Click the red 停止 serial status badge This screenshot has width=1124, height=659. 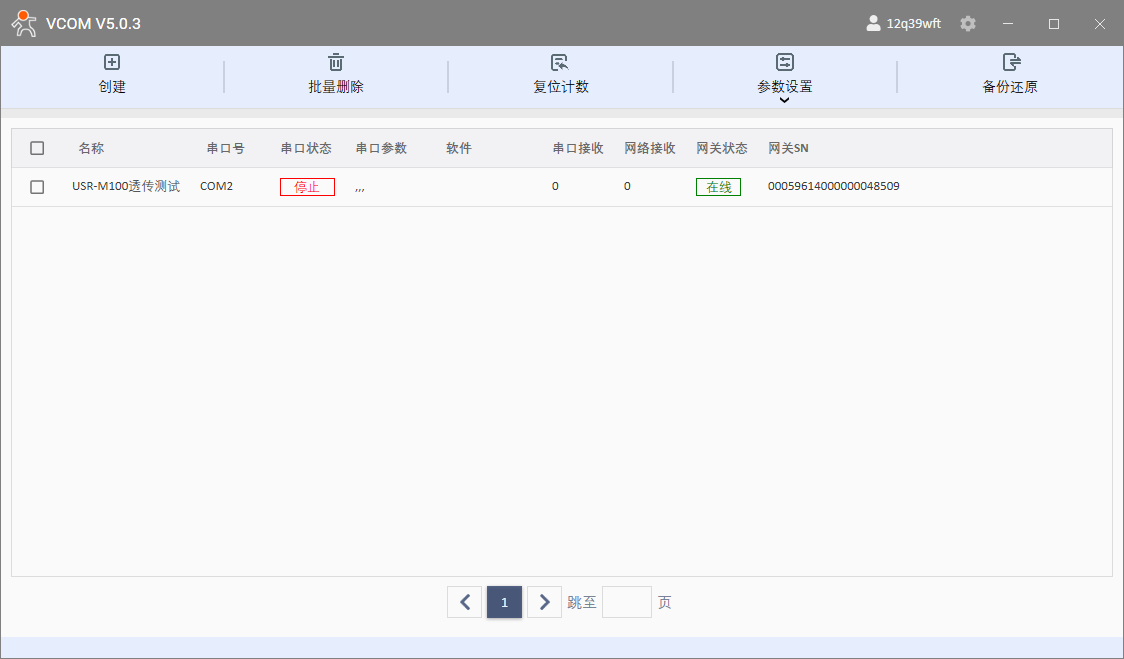pos(307,187)
